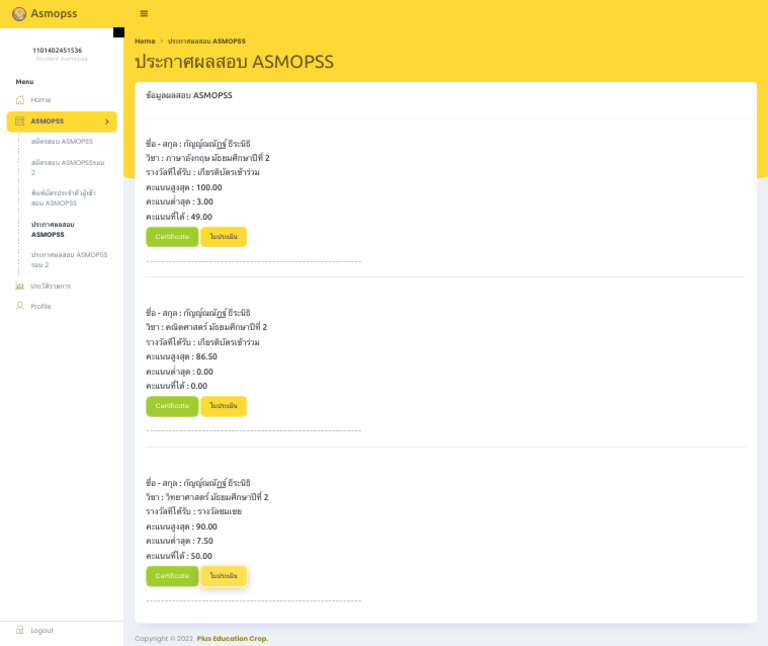Open พิมพ์บัตรประจำตัวผู้เข้าสอบ ASMOPSS item
Screen dimensions: 768x646
(x=64, y=198)
